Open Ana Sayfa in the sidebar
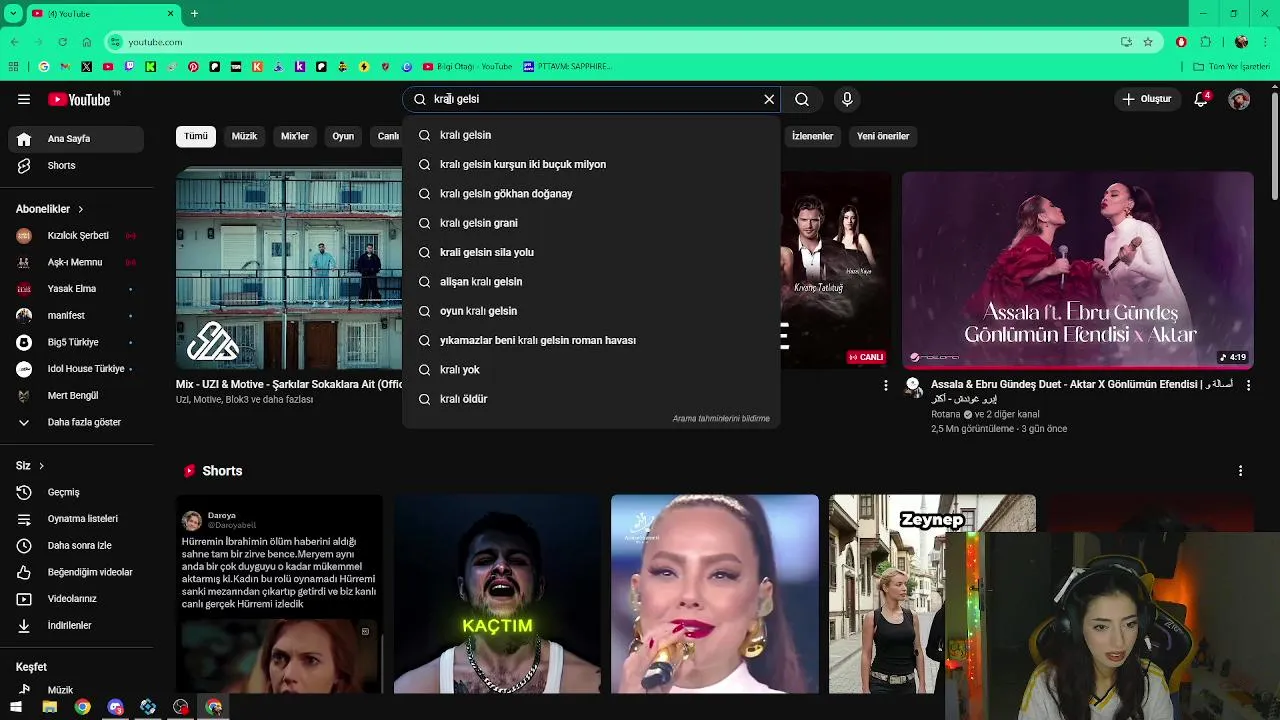This screenshot has width=1280, height=720. 76,139
